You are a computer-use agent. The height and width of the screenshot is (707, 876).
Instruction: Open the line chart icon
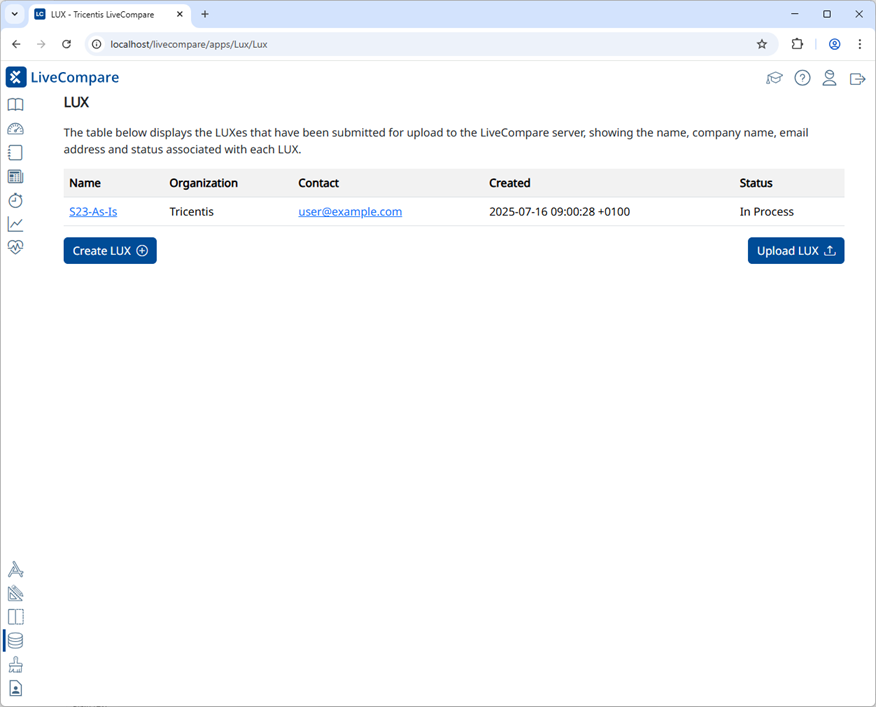[15, 224]
